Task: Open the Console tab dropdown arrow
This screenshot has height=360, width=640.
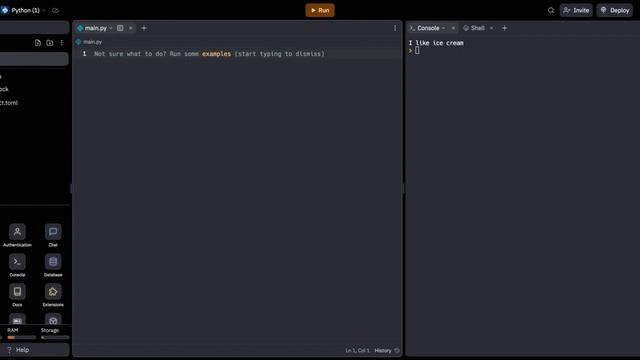Action: (x=444, y=28)
